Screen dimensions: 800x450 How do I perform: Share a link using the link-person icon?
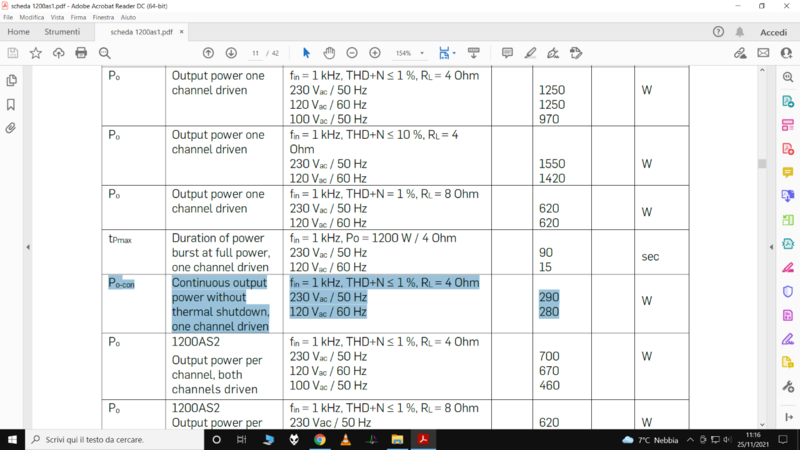[740, 53]
